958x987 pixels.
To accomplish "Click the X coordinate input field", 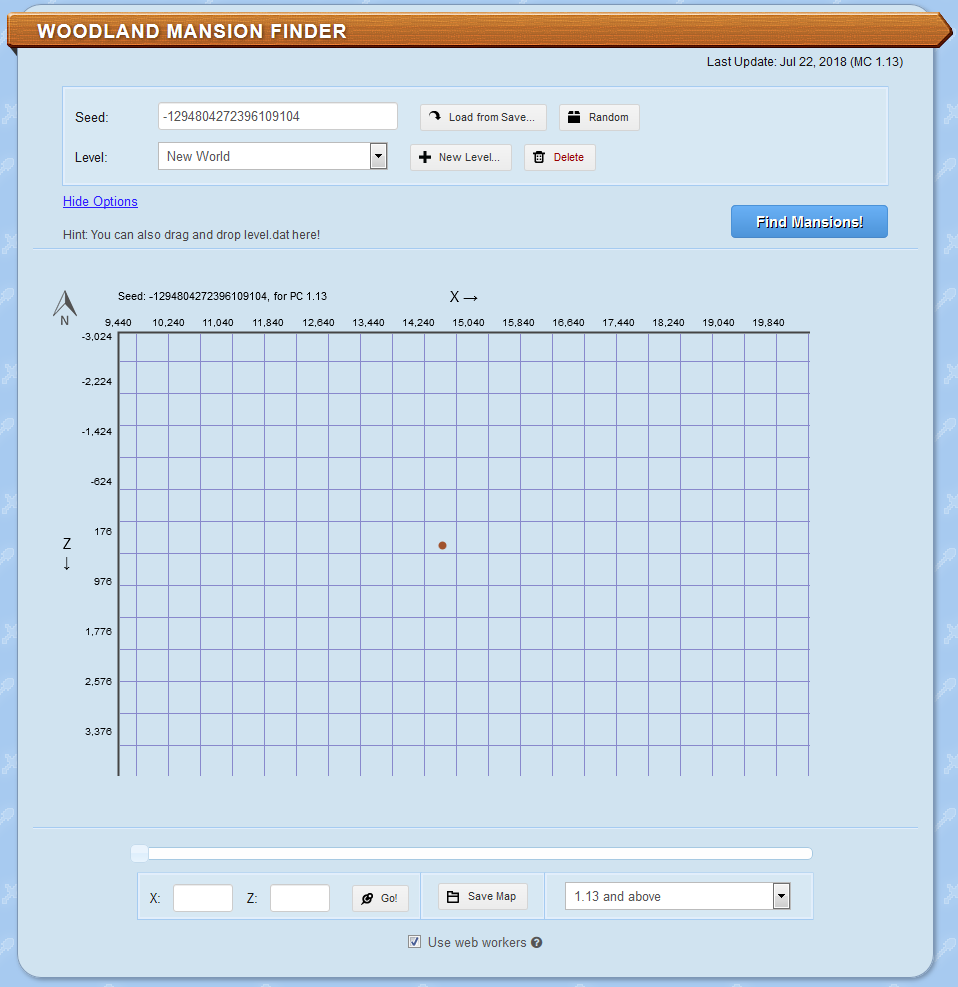I will 203,898.
